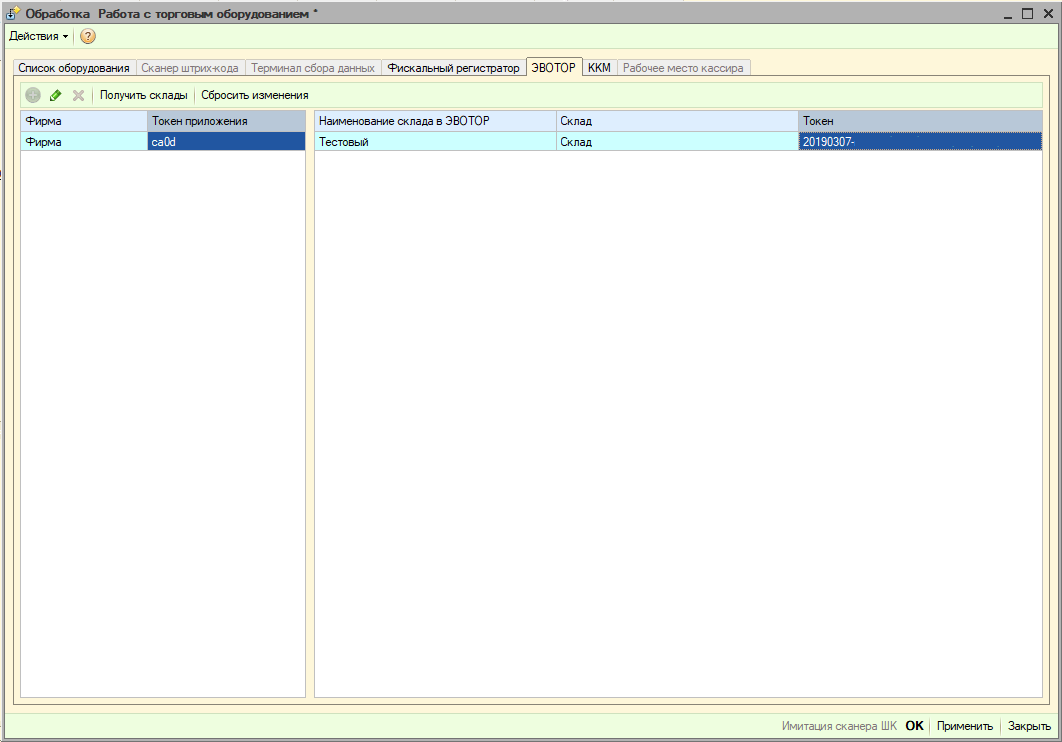Open the Фискальный регистратор tab
This screenshot has width=1062, height=742.
coord(454,68)
